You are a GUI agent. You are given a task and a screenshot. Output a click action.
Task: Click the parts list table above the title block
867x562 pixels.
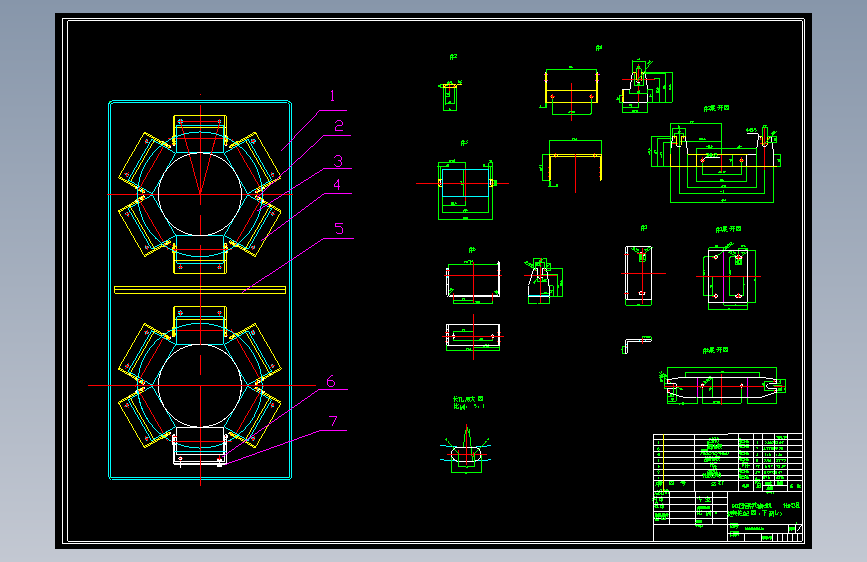tap(728, 462)
